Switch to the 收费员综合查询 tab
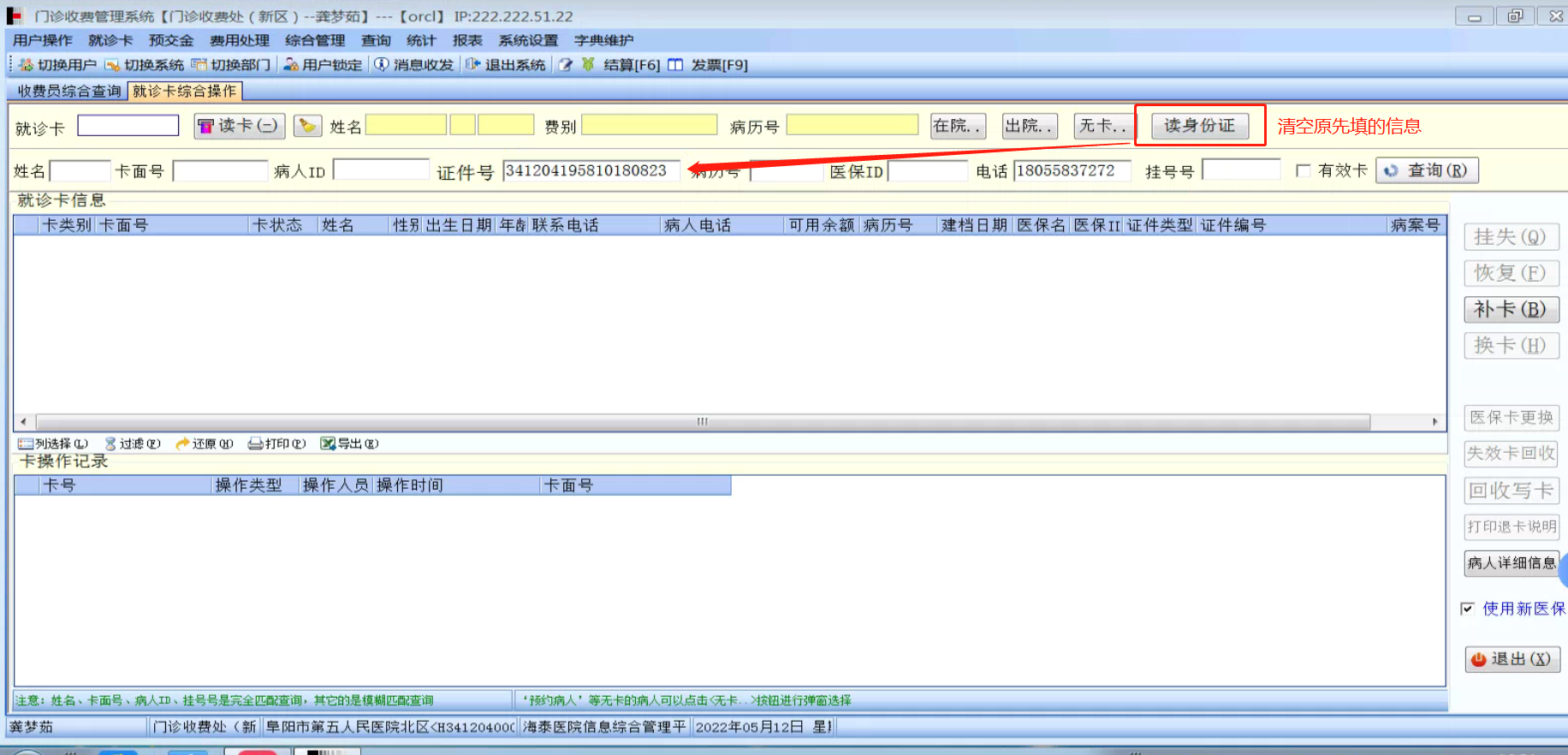The image size is (1568, 755). pos(69,92)
